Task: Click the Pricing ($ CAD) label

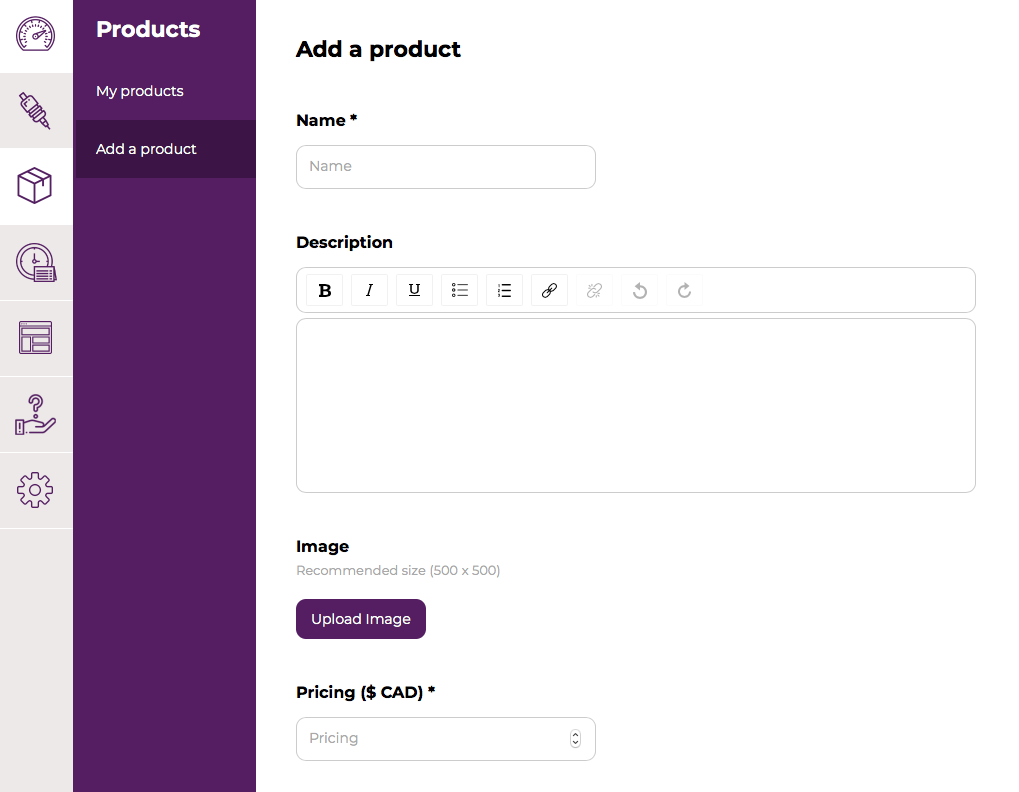Action: tap(365, 693)
